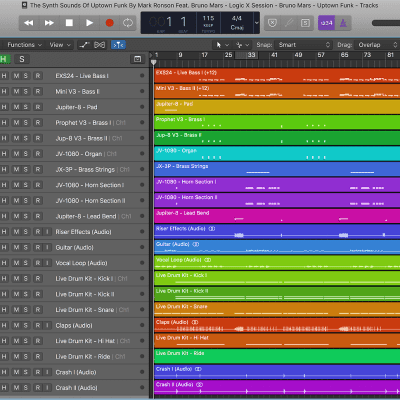Screen dimensions: 400x400
Task: Click the global Solo S button in track header
Action: 22,59
